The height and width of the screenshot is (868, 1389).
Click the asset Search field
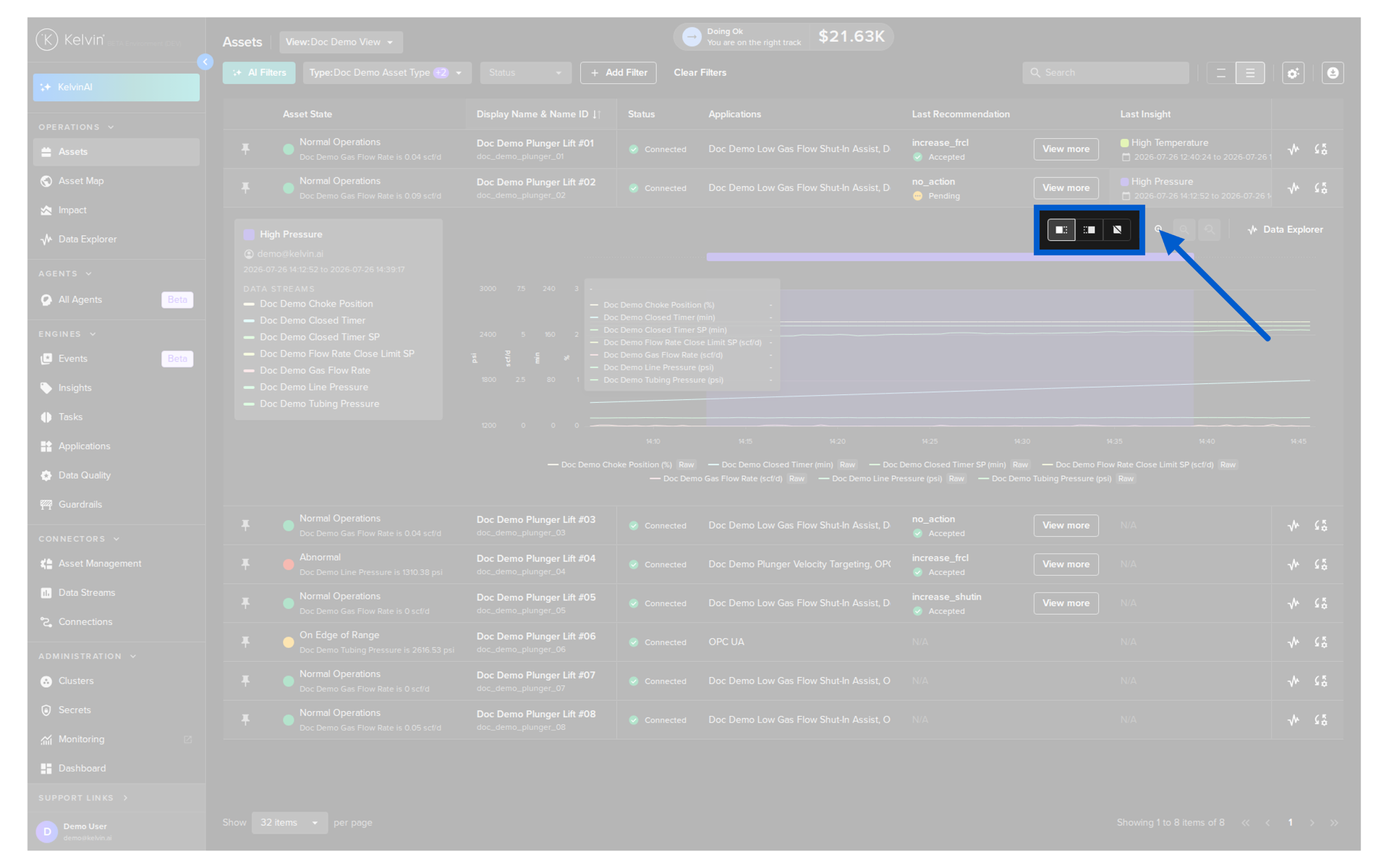[1105, 73]
